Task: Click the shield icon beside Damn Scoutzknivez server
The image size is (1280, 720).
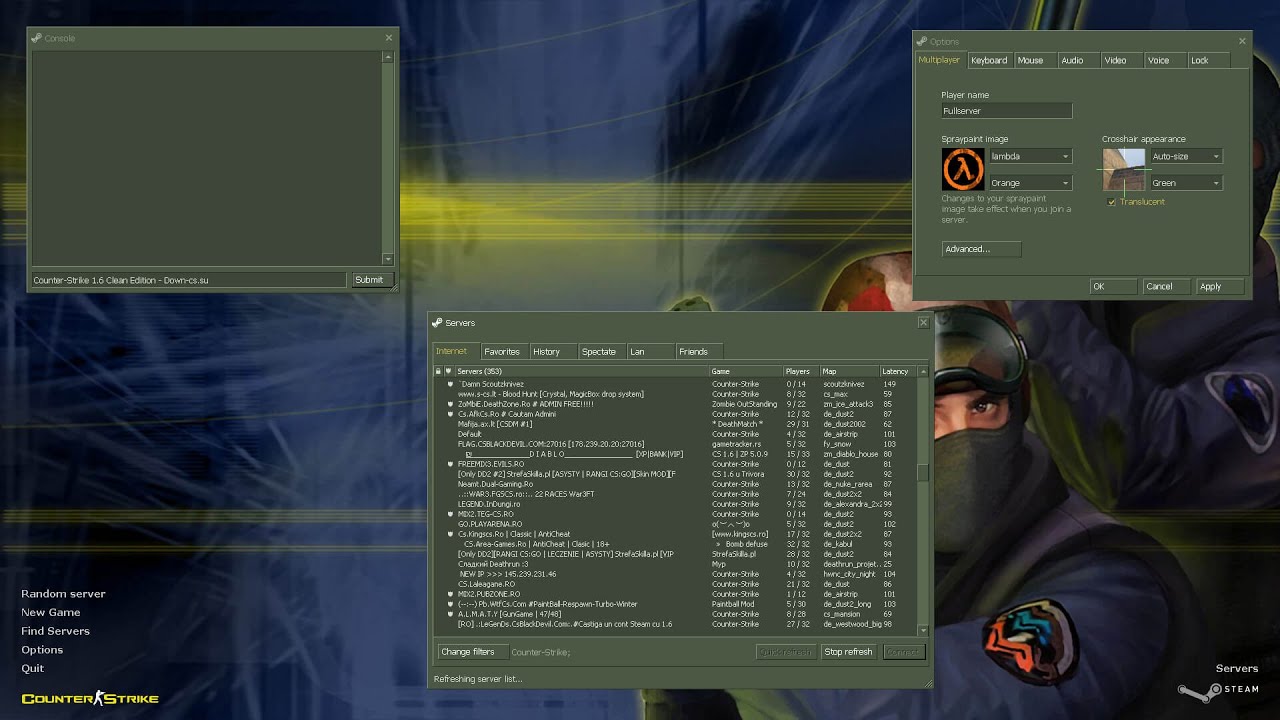Action: coord(450,384)
